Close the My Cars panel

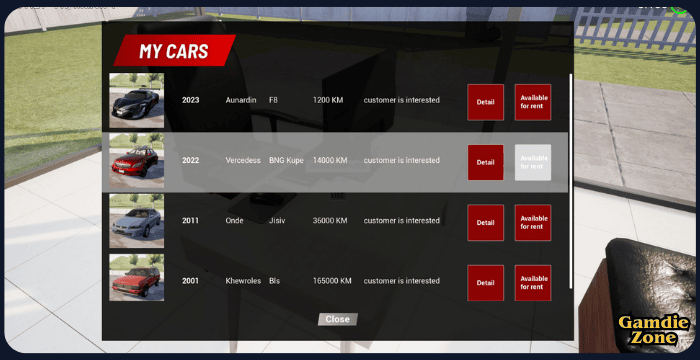point(338,319)
